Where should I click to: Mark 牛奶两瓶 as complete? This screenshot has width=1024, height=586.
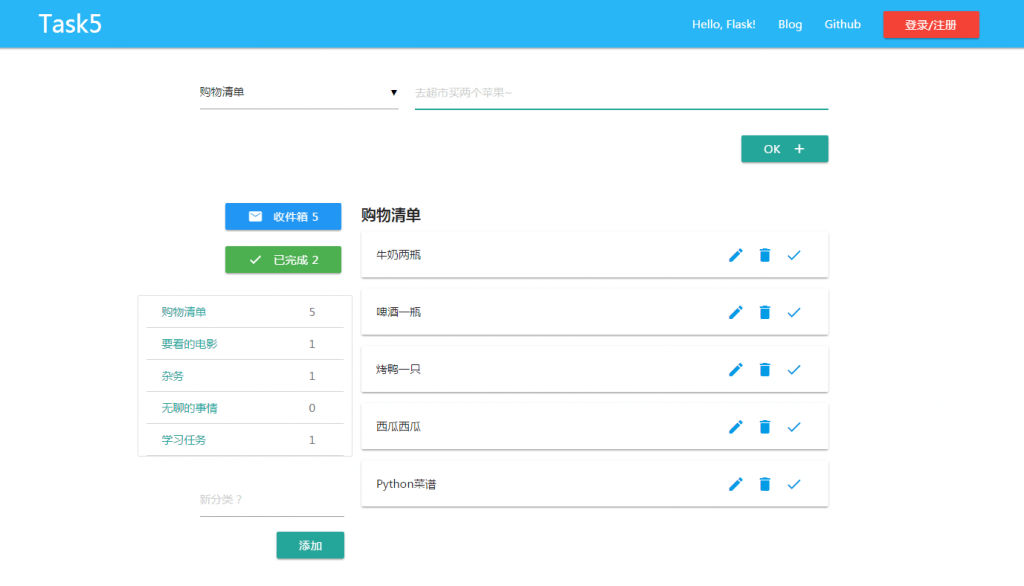coord(795,255)
